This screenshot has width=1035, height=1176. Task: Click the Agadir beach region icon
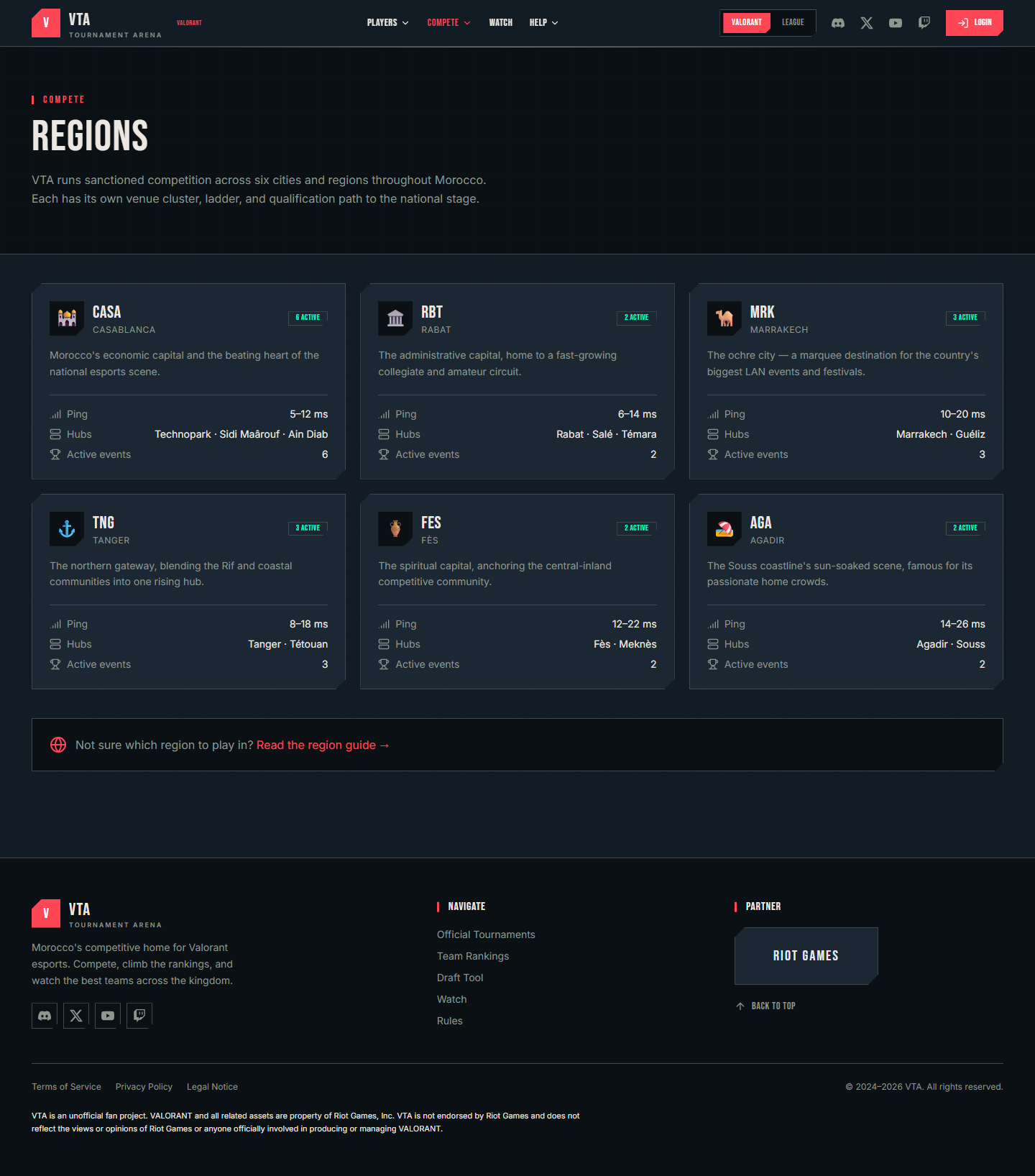(724, 529)
